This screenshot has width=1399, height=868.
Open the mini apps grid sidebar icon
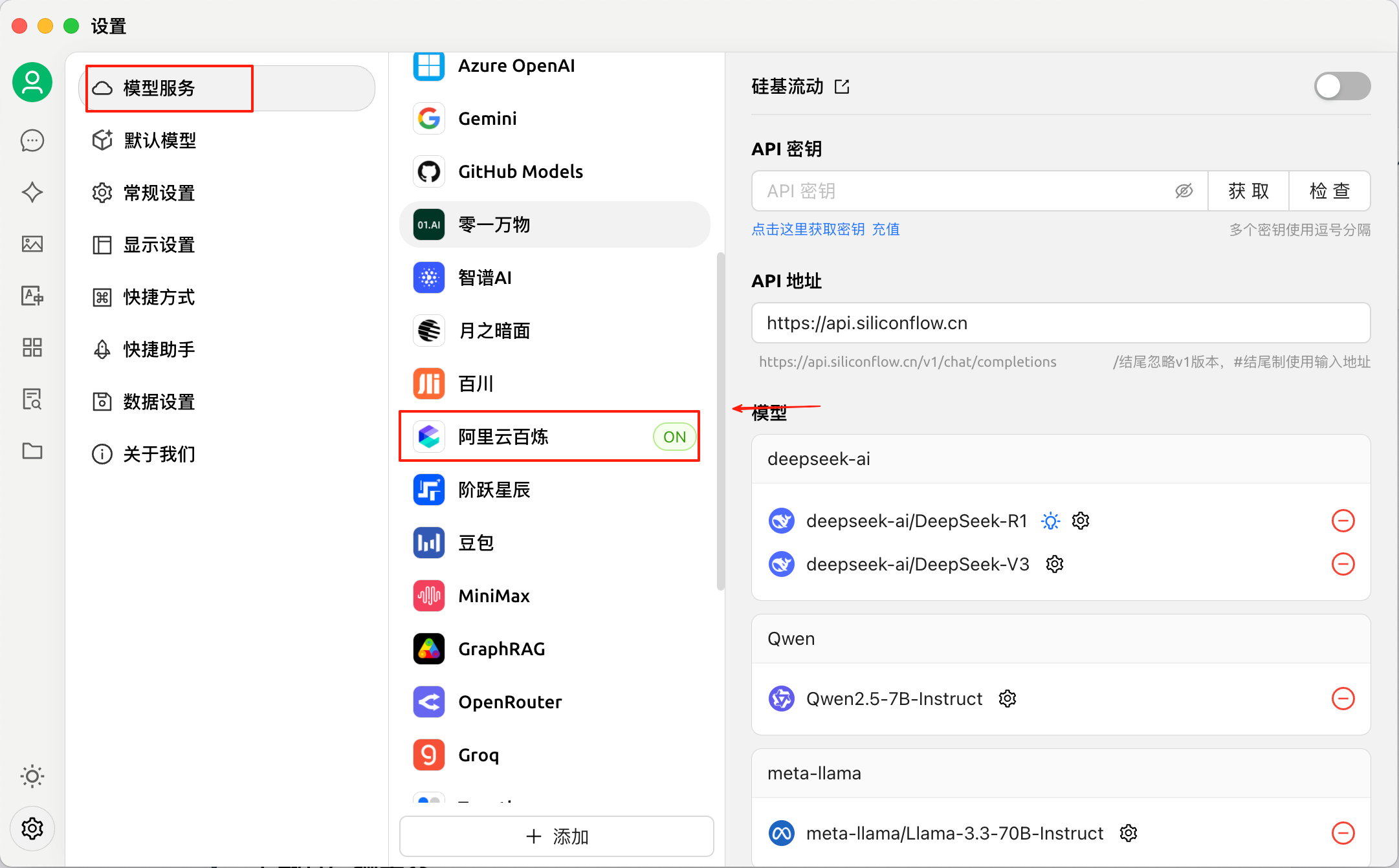32,347
